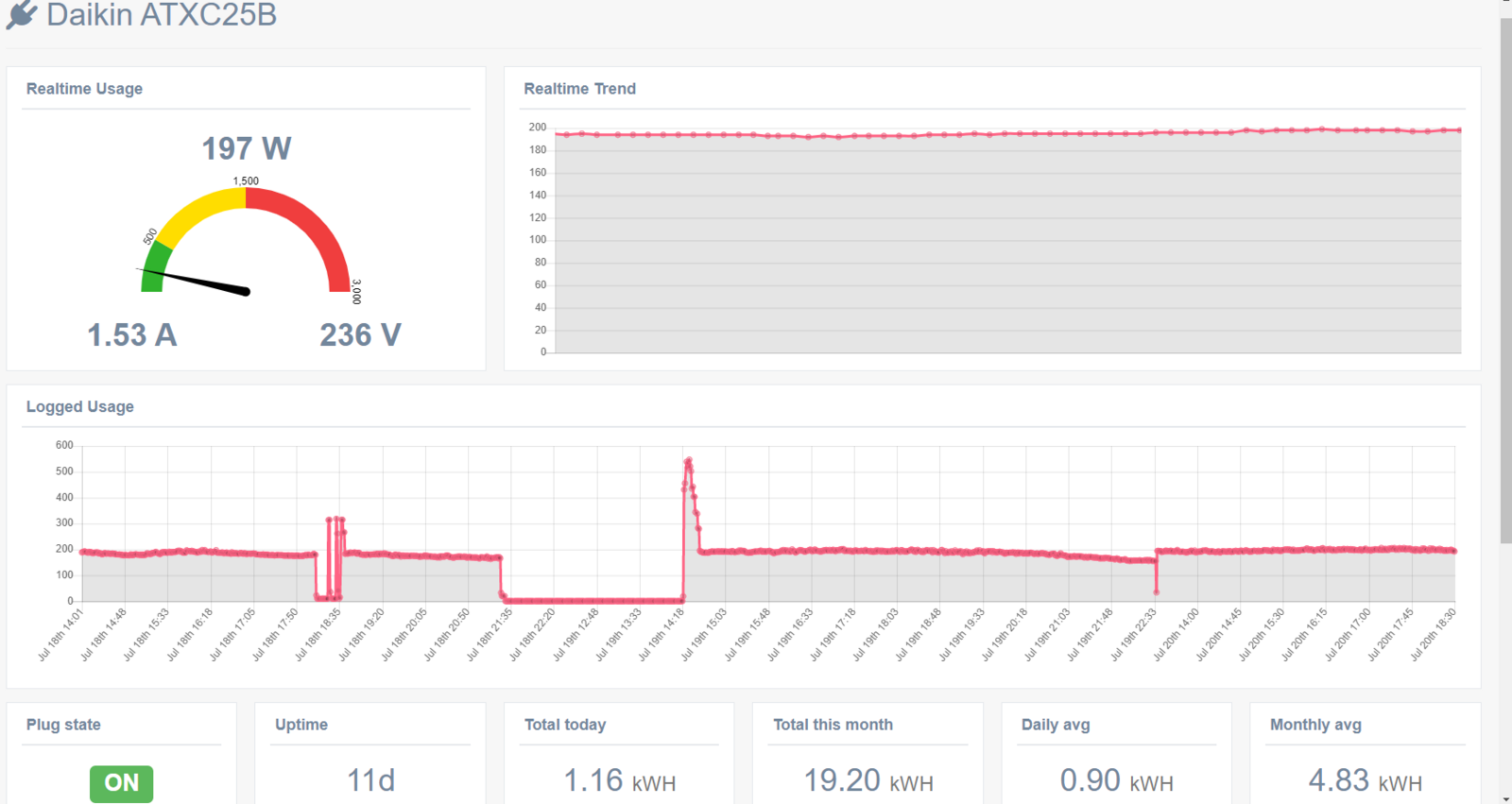Click the Logged Usage panel heading

click(80, 407)
